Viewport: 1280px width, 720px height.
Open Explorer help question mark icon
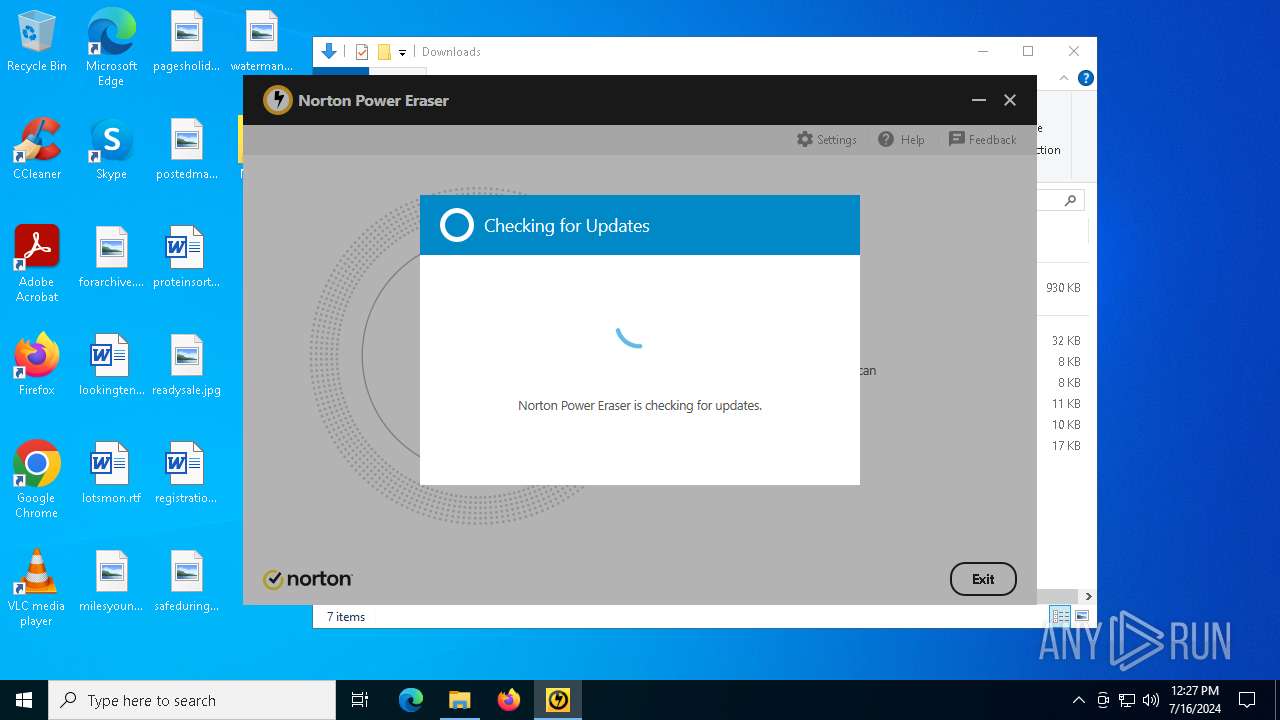pos(1086,78)
